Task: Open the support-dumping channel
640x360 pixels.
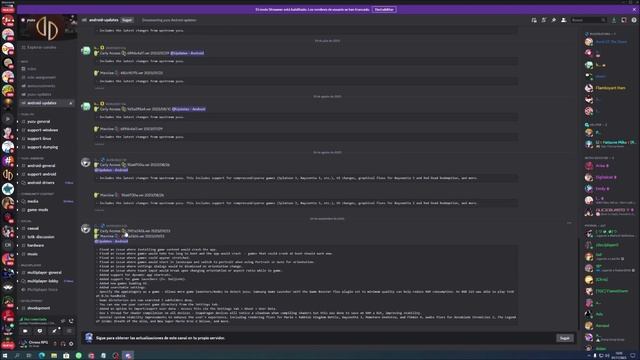Action: [42, 147]
